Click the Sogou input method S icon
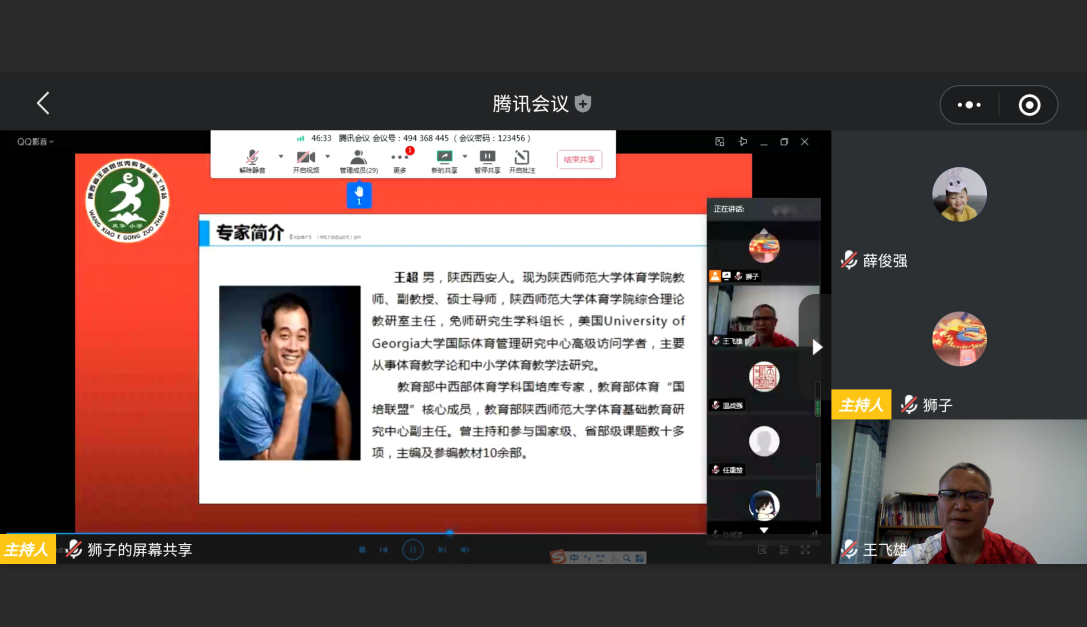The width and height of the screenshot is (1087, 627). (x=559, y=557)
